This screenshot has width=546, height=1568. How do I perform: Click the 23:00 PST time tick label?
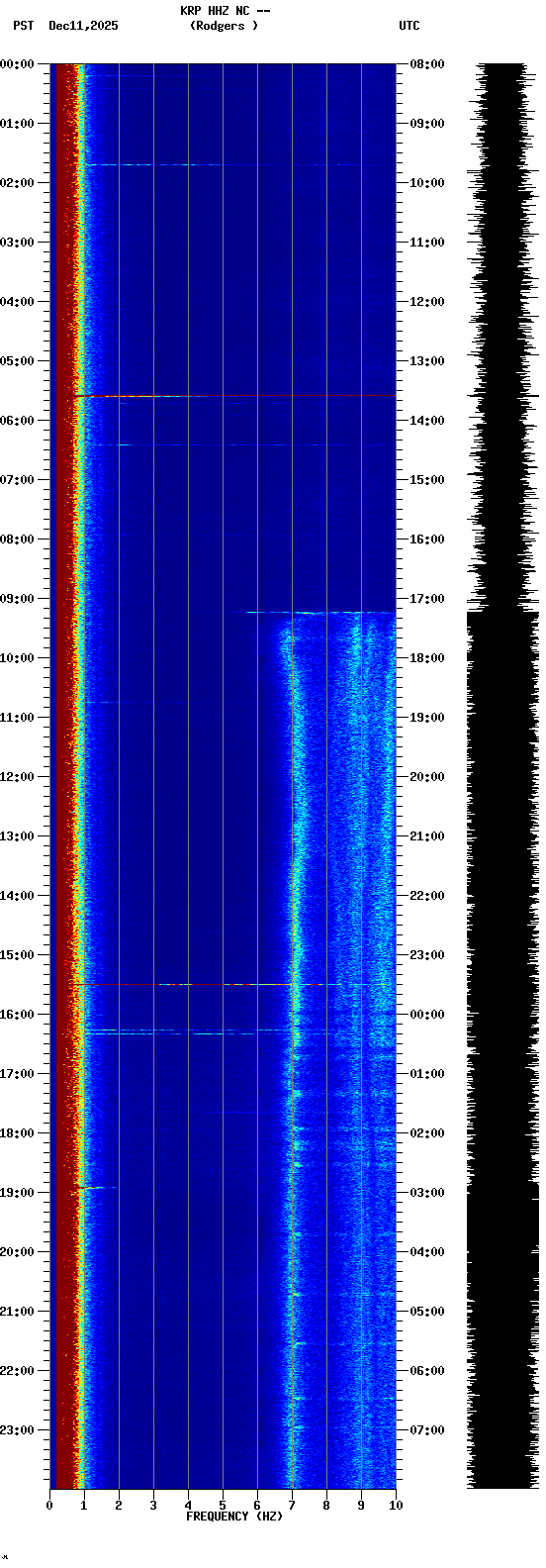(17, 1430)
